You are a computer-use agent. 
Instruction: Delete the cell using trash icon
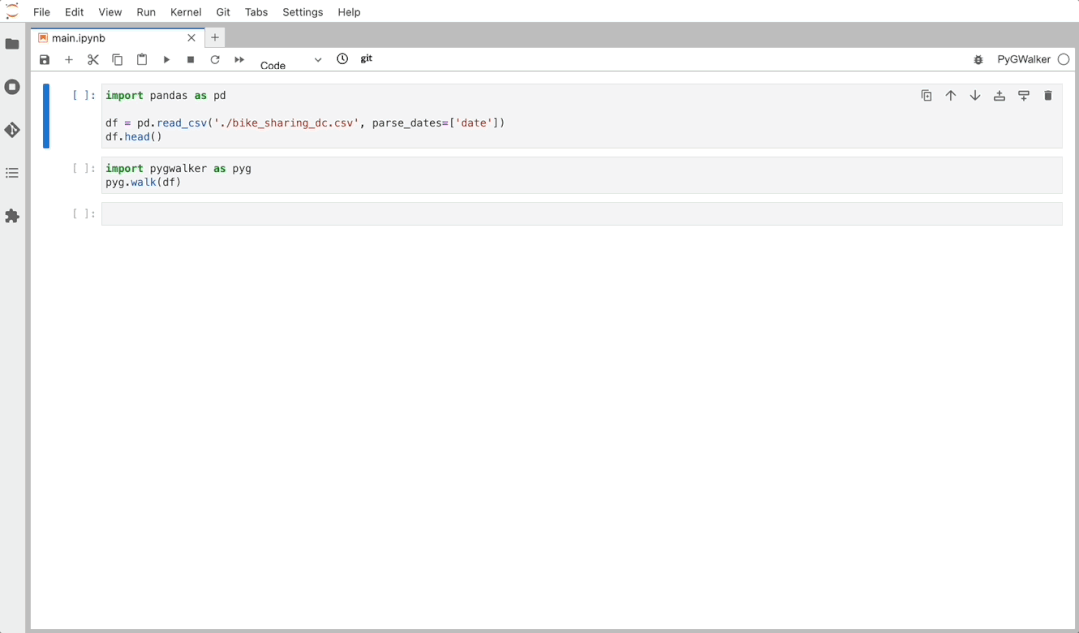pyautogui.click(x=1048, y=95)
